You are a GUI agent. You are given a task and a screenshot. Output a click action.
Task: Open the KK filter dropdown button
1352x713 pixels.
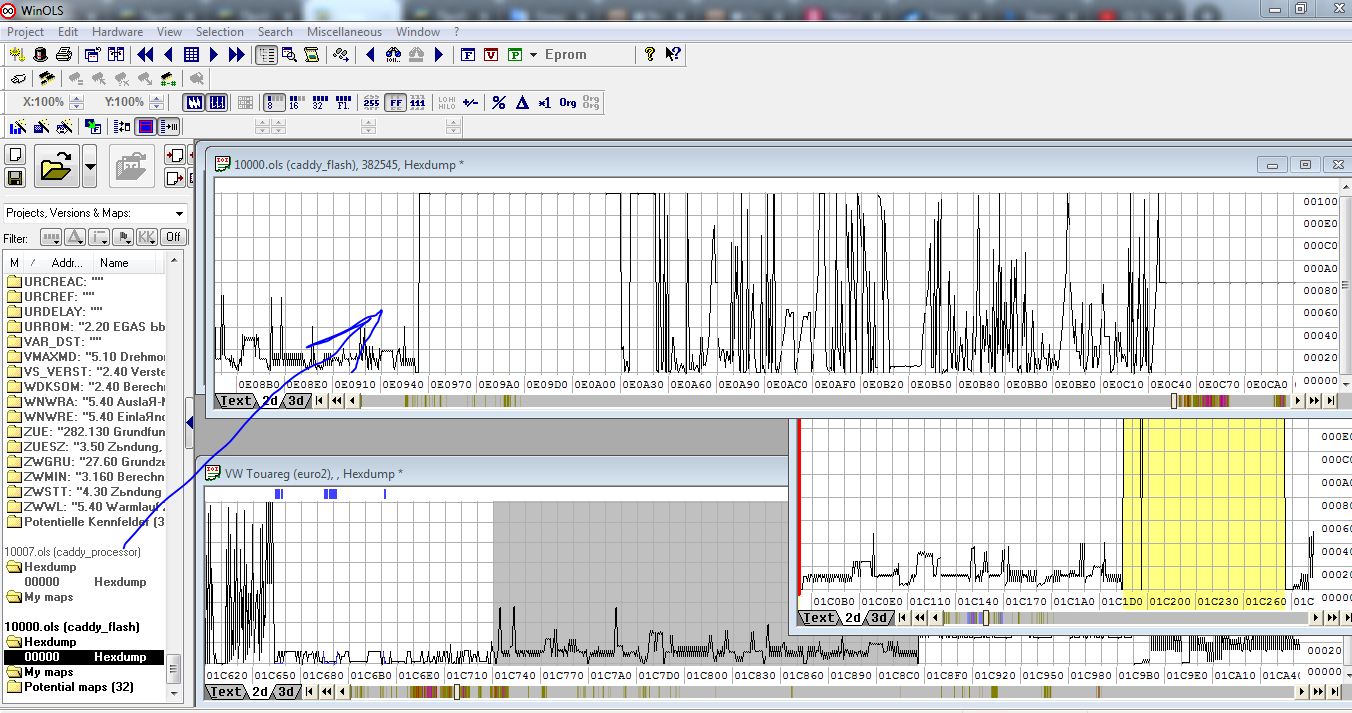147,237
